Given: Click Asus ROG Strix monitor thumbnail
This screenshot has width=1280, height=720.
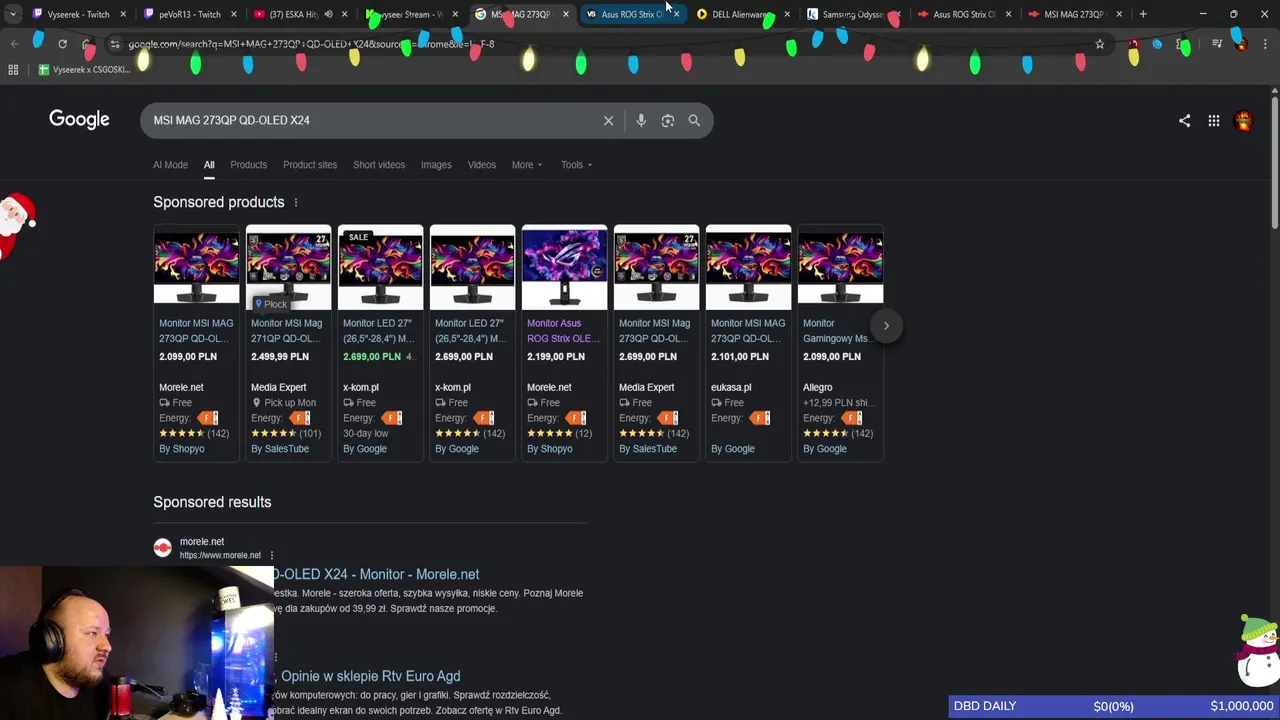Looking at the screenshot, I should 564,267.
